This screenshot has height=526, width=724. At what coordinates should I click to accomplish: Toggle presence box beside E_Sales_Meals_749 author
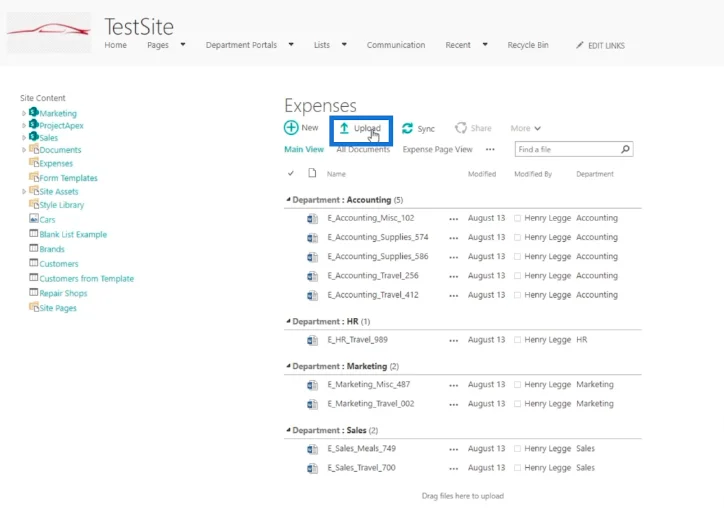pos(518,448)
